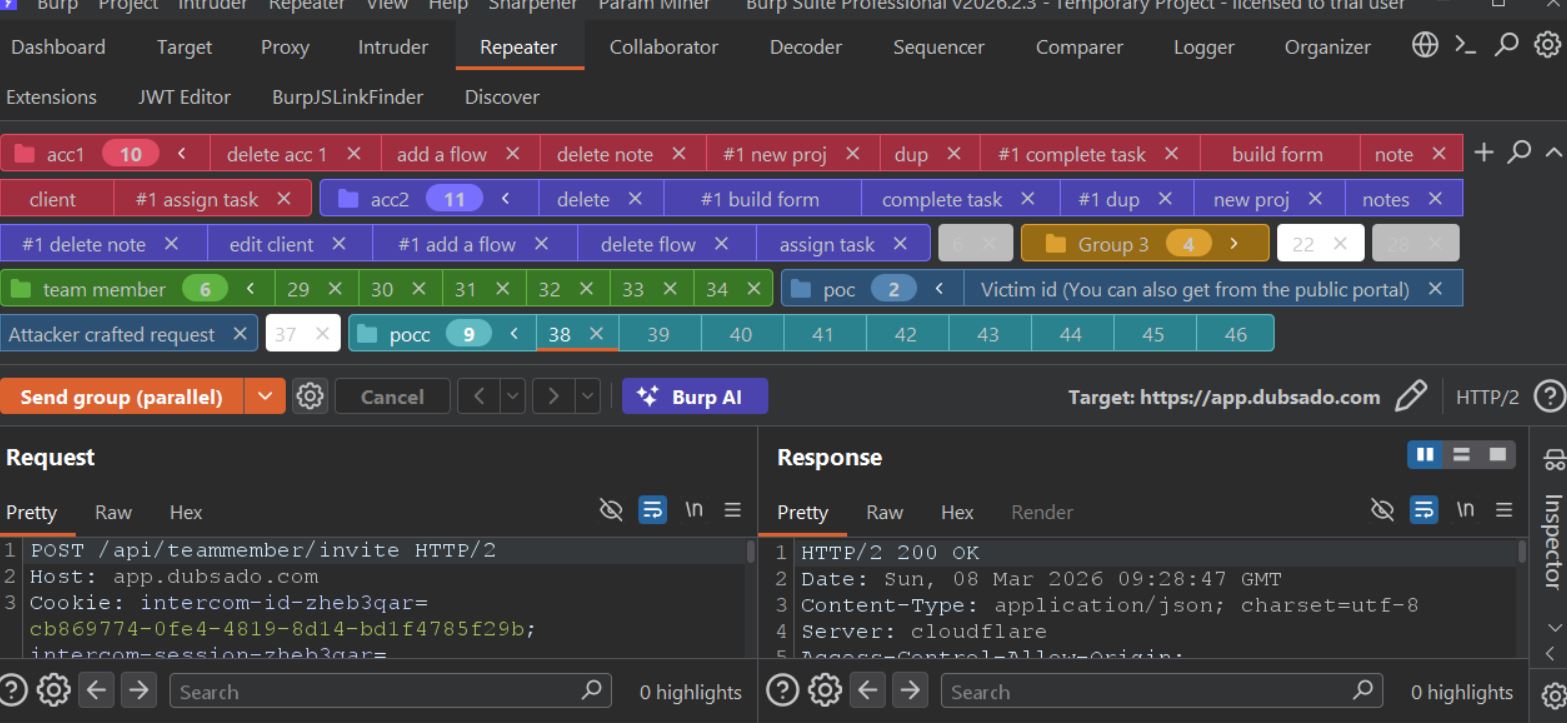Click Send group (parallel) button
1567x723 pixels.
(x=121, y=397)
